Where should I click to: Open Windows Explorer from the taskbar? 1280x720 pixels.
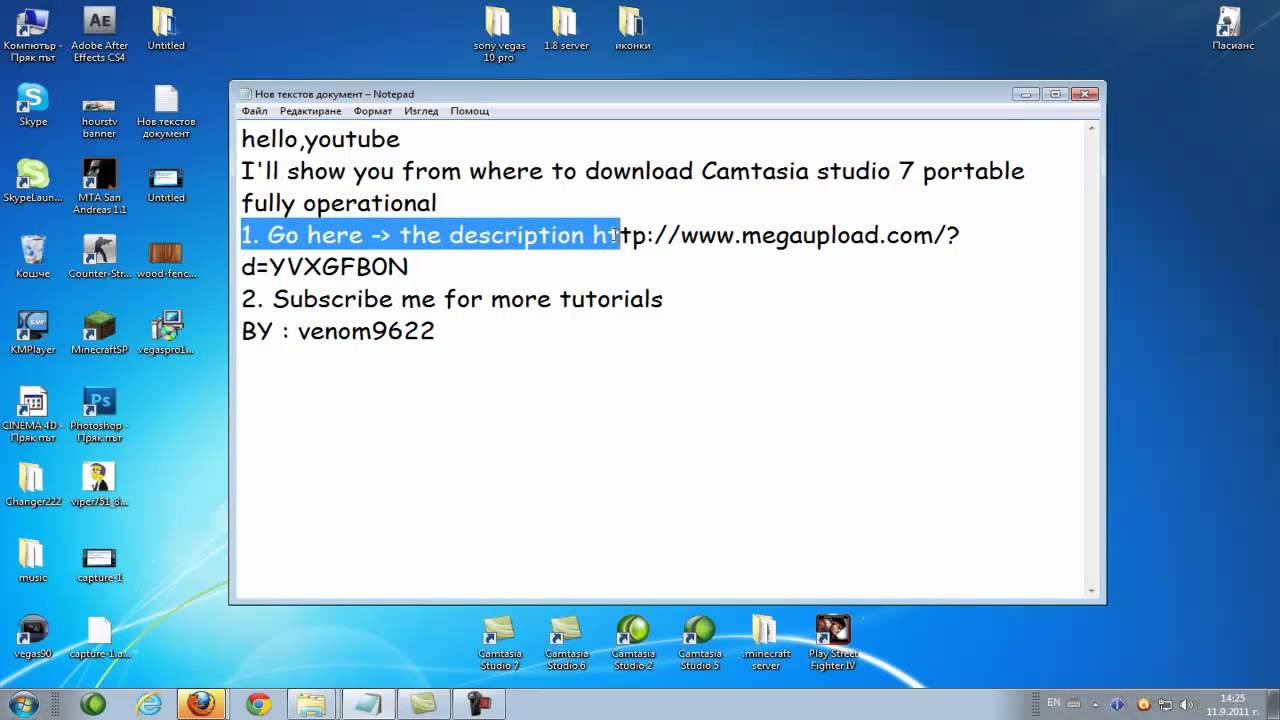tap(312, 704)
